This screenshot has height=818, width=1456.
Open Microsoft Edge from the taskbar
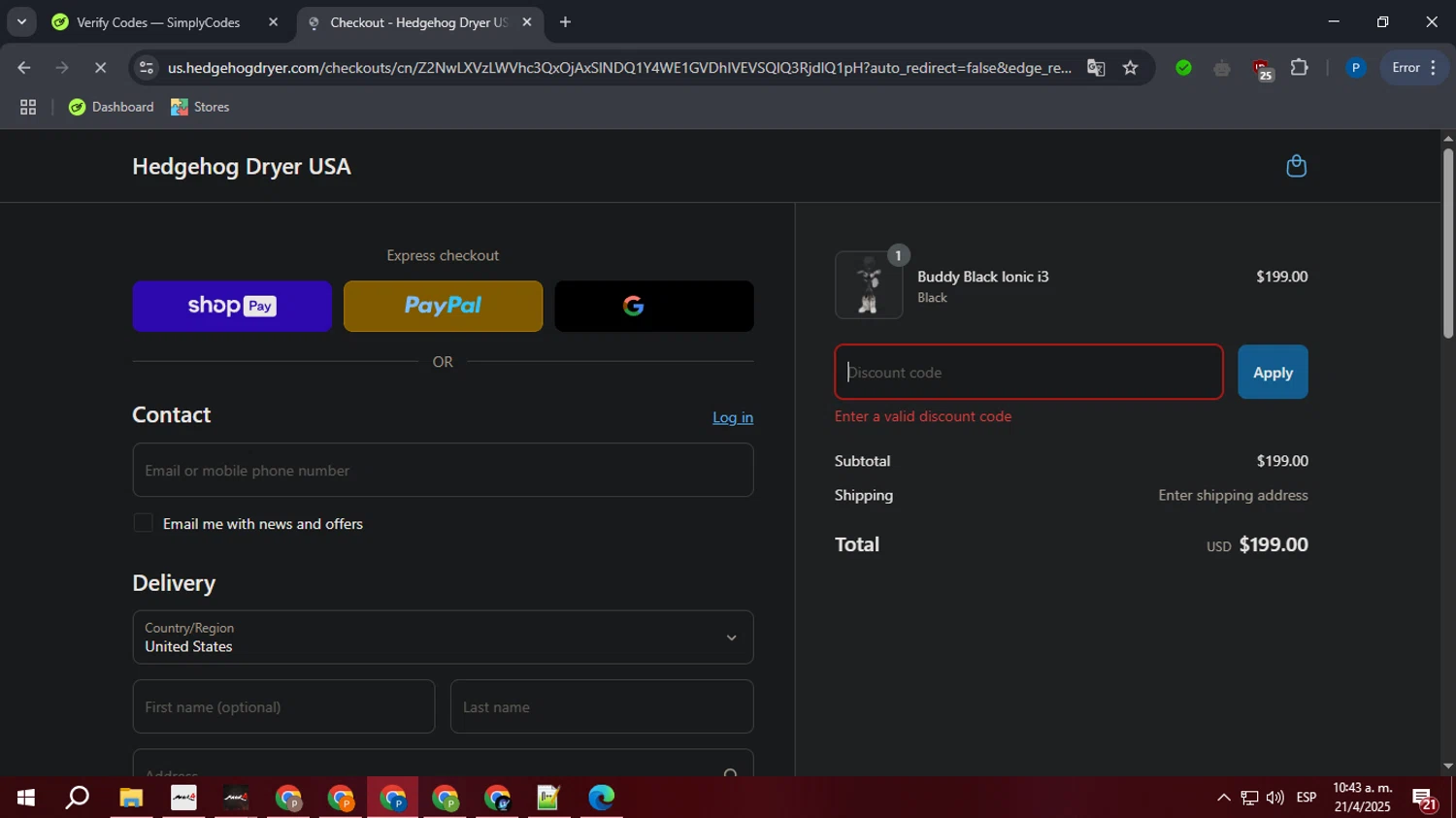[x=601, y=798]
